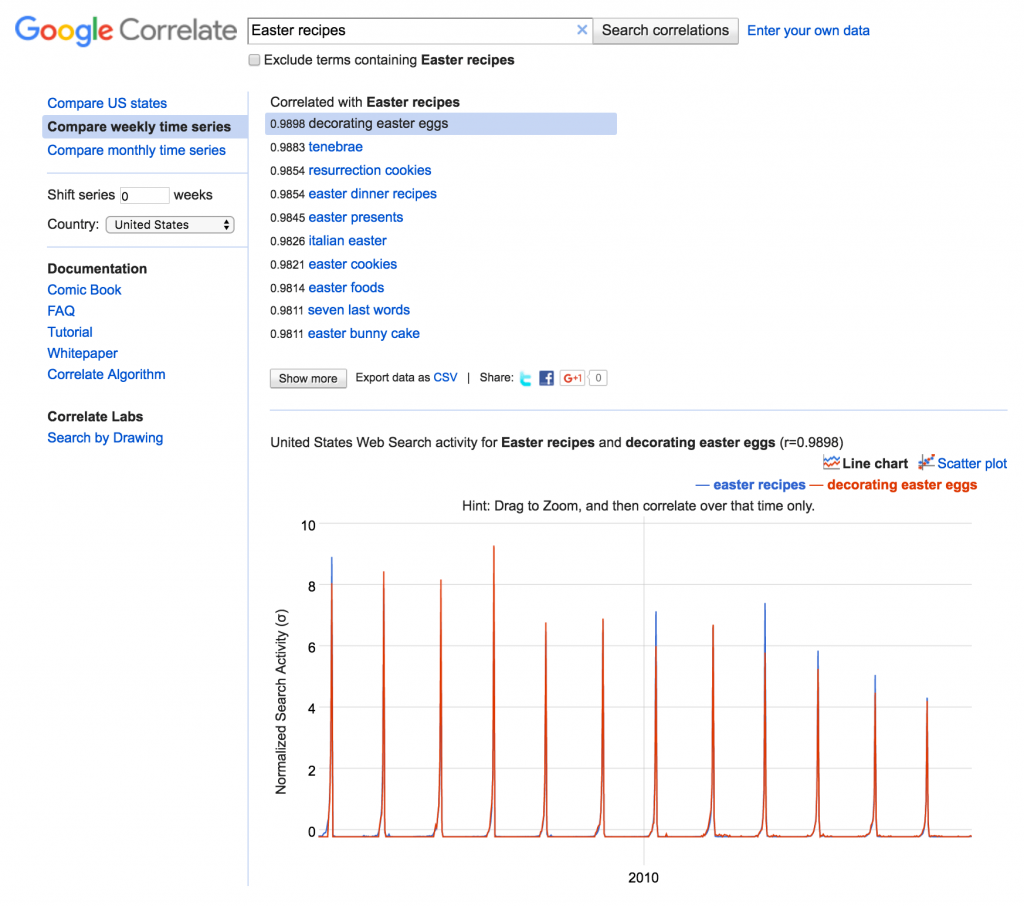This screenshot has height=906, width=1024.
Task: Switch to Compare US states
Action: (x=107, y=103)
